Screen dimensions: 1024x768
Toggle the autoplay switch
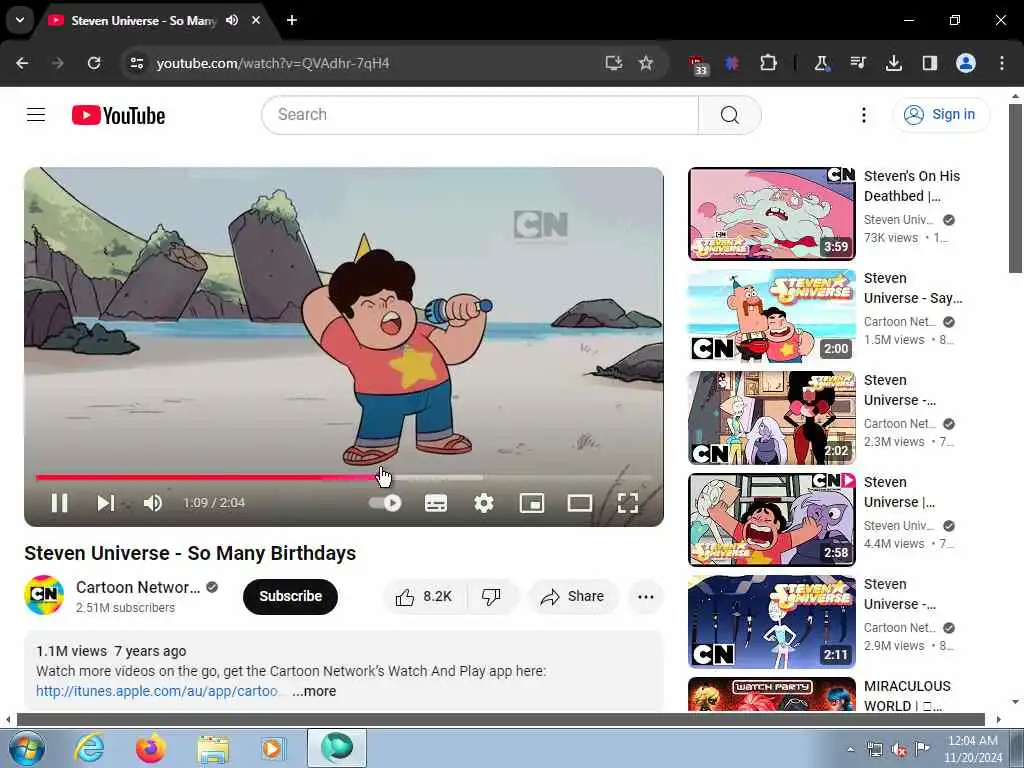click(385, 503)
